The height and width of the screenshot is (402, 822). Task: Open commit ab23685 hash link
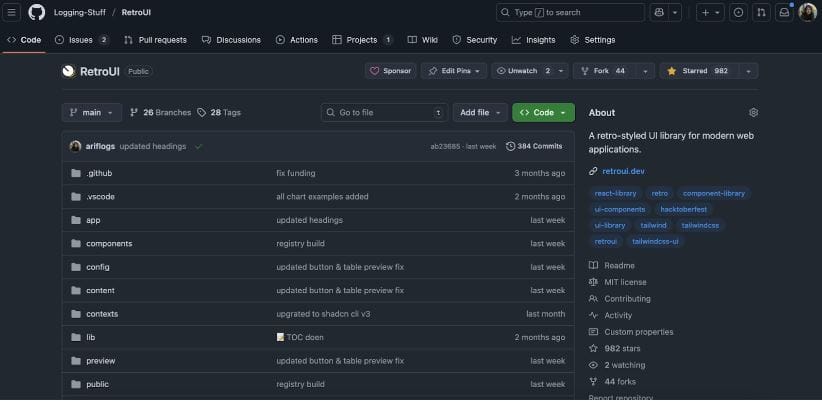[x=446, y=147]
